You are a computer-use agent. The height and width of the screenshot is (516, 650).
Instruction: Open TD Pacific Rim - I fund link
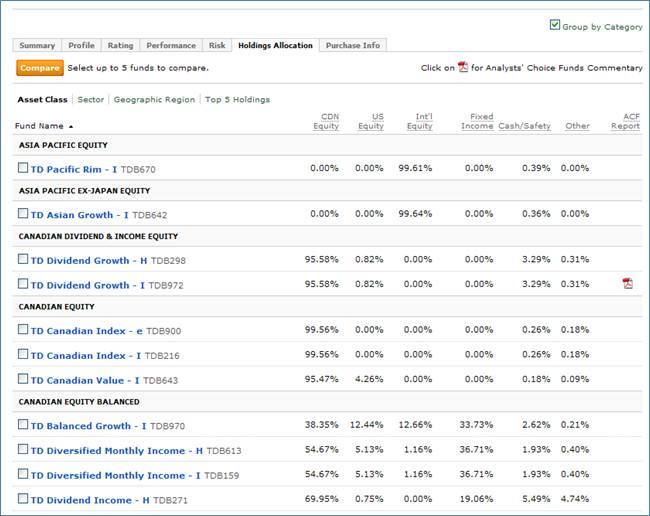[74, 170]
